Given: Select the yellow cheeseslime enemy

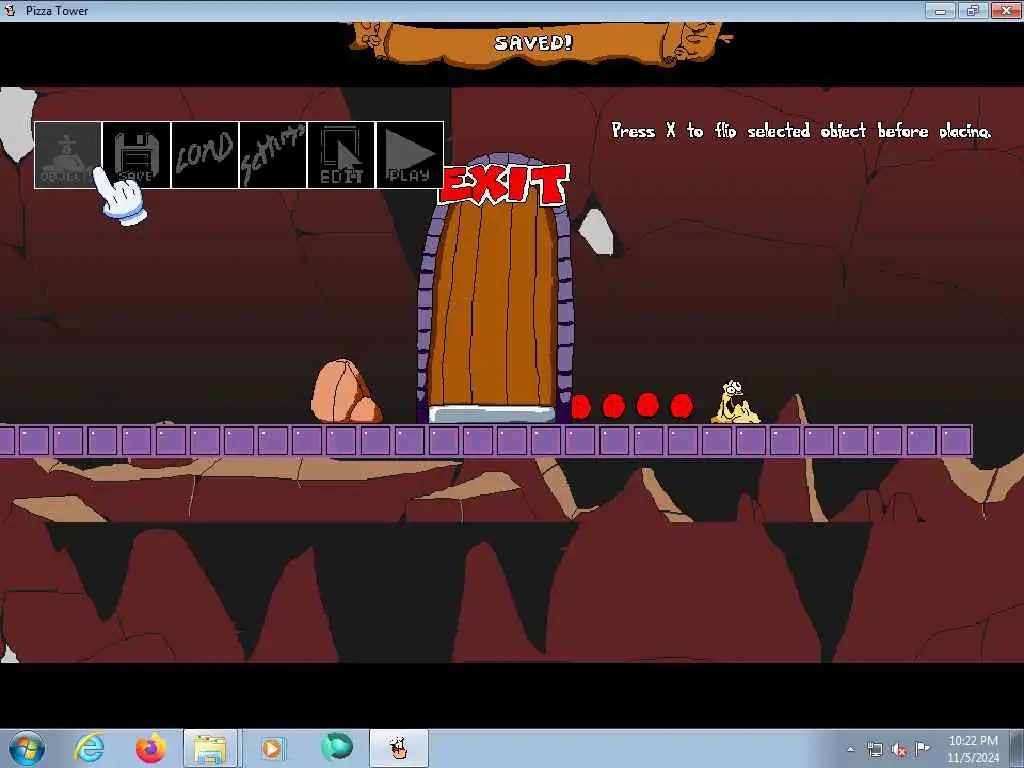Looking at the screenshot, I should coord(735,402).
